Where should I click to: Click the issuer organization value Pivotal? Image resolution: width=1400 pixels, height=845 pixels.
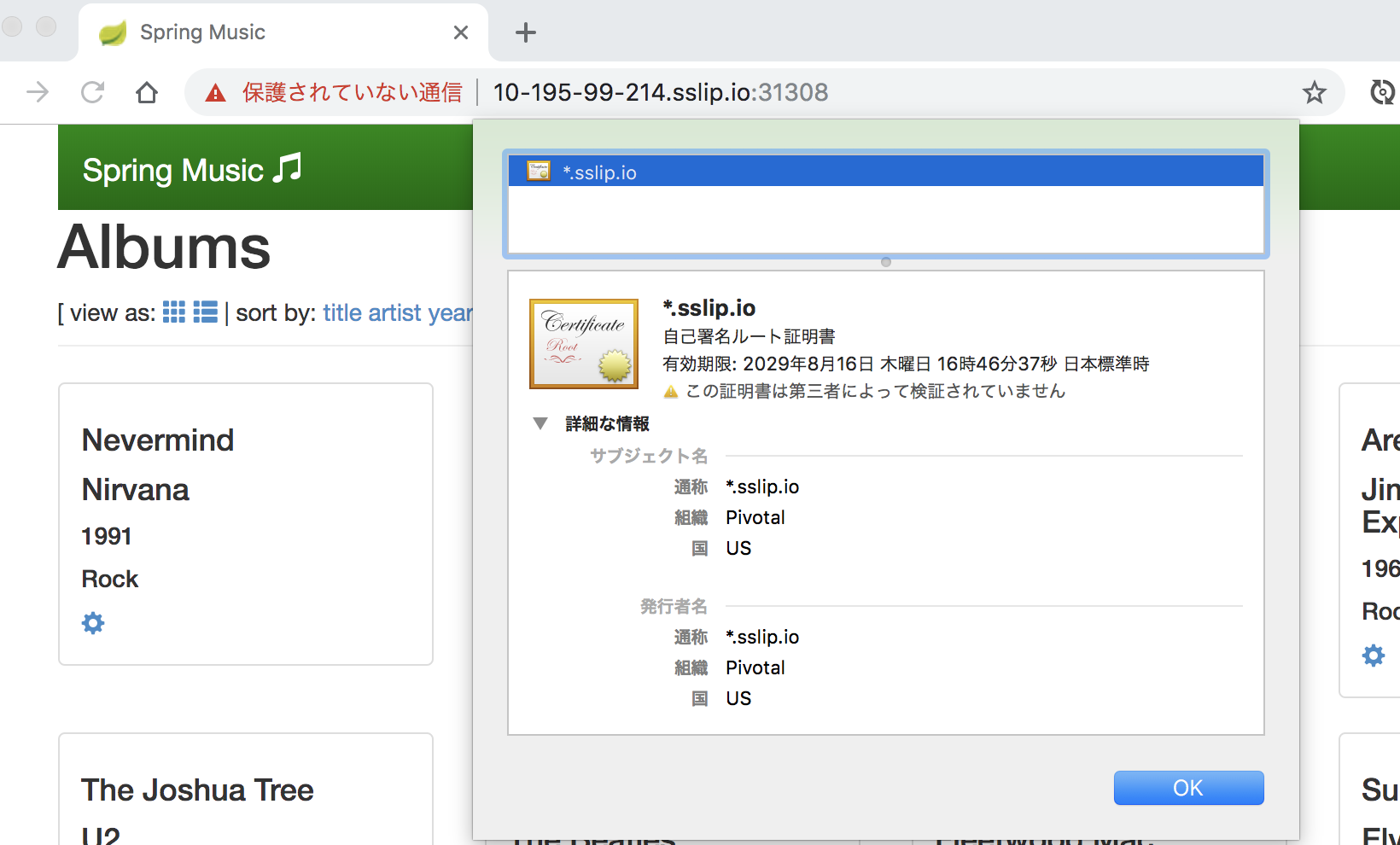pyautogui.click(x=755, y=667)
